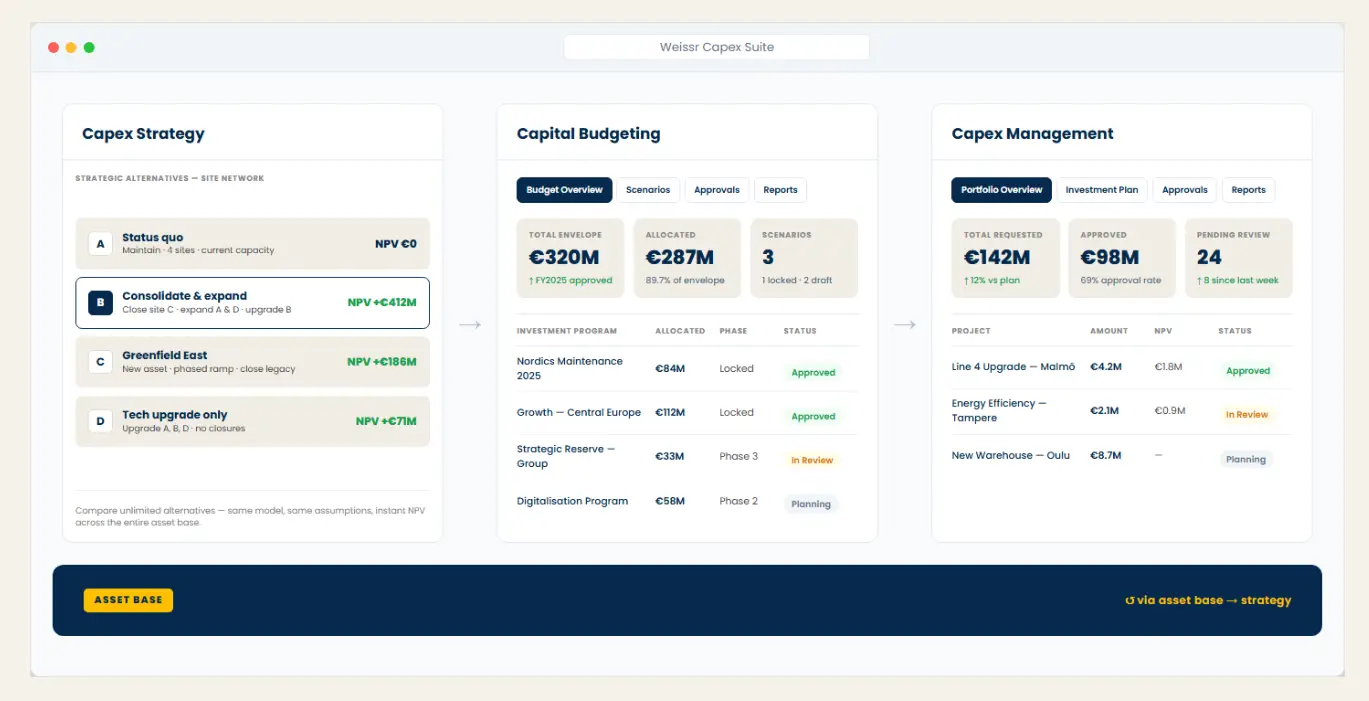Click the Phase 3 cell
The height and width of the screenshot is (701, 1369).
coord(739,456)
